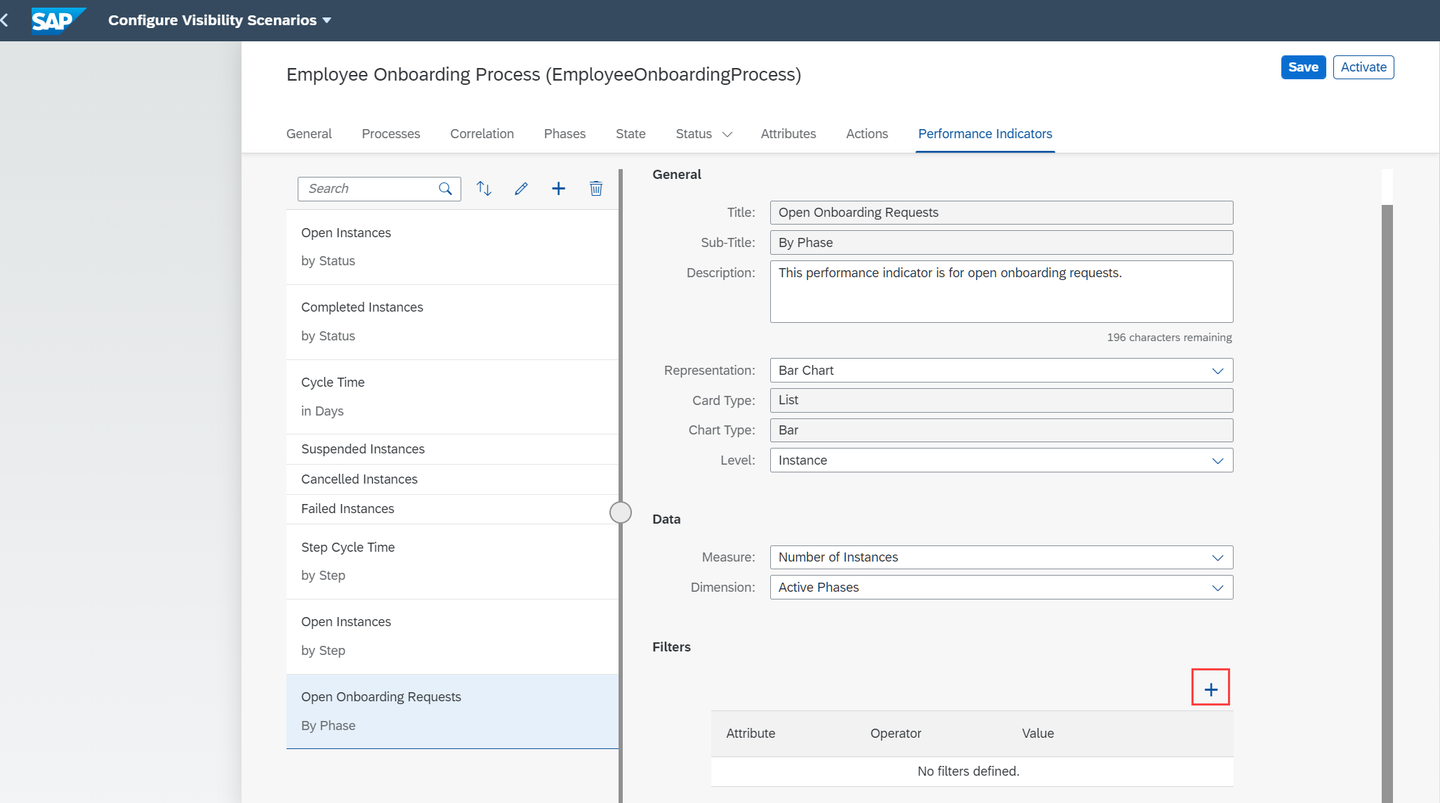This screenshot has width=1440, height=803.
Task: Click the Attribute column header
Action: tap(751, 733)
